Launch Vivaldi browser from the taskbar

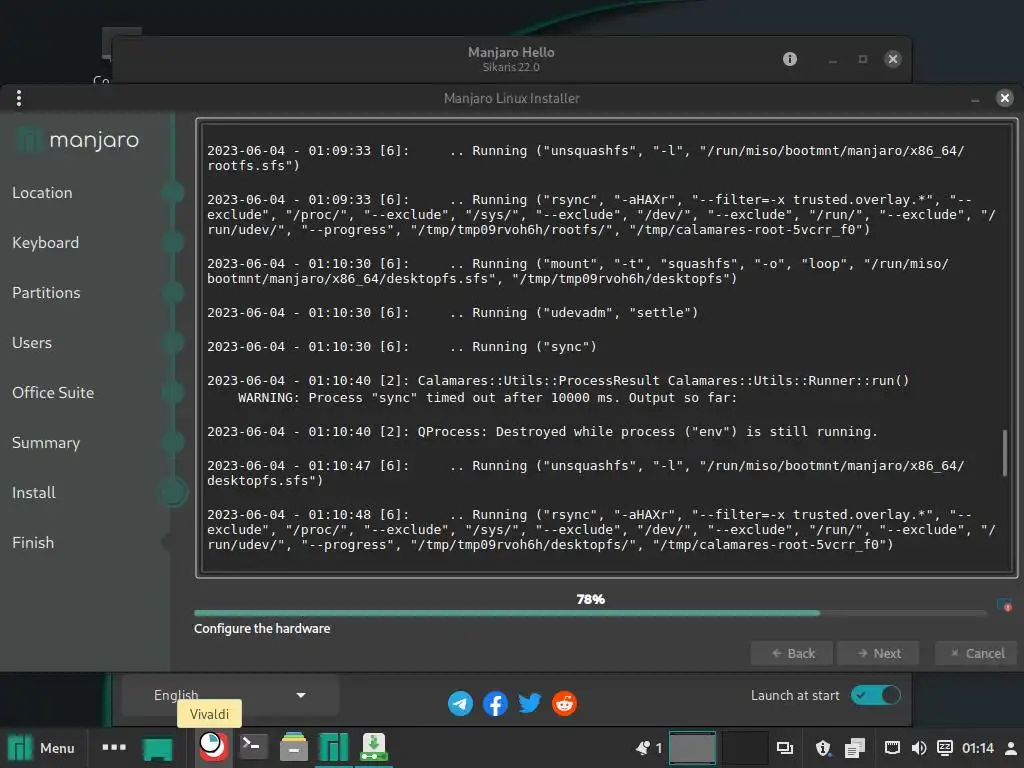(x=213, y=747)
